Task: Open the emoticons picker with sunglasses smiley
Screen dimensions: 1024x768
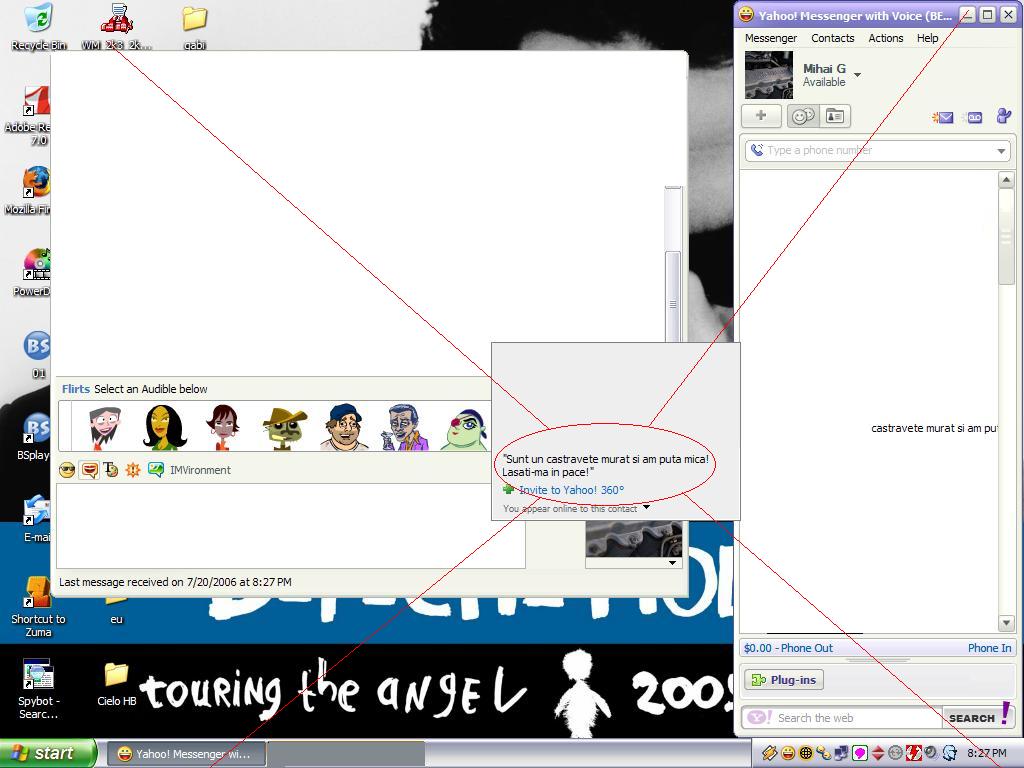Action: click(67, 470)
